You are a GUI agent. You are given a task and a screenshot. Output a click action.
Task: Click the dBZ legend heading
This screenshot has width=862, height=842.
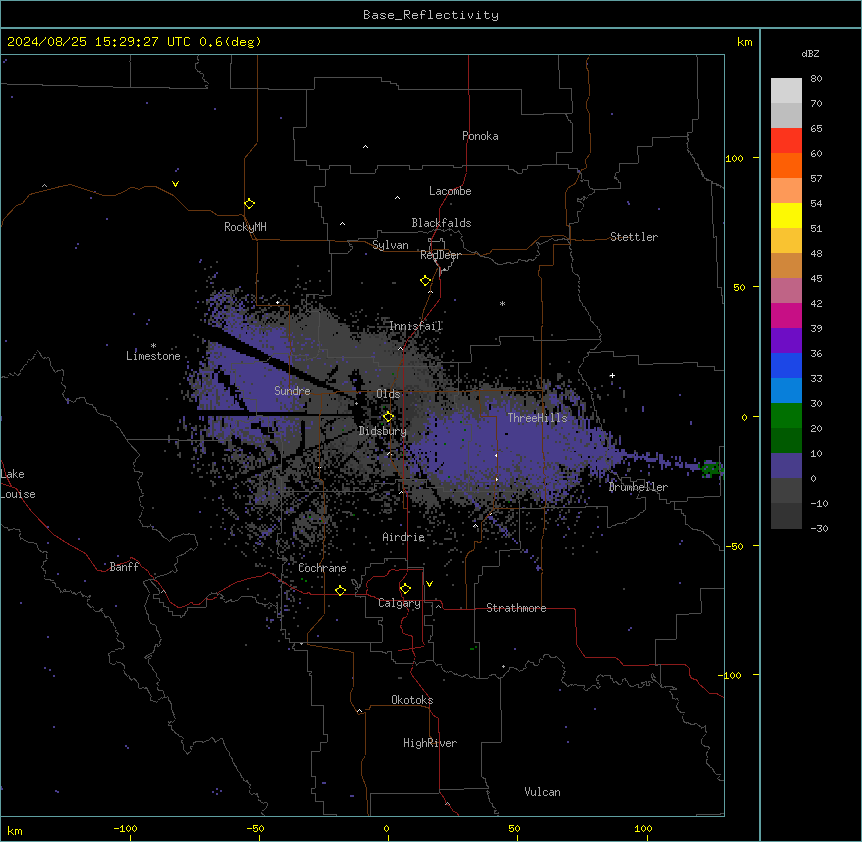click(x=810, y=54)
